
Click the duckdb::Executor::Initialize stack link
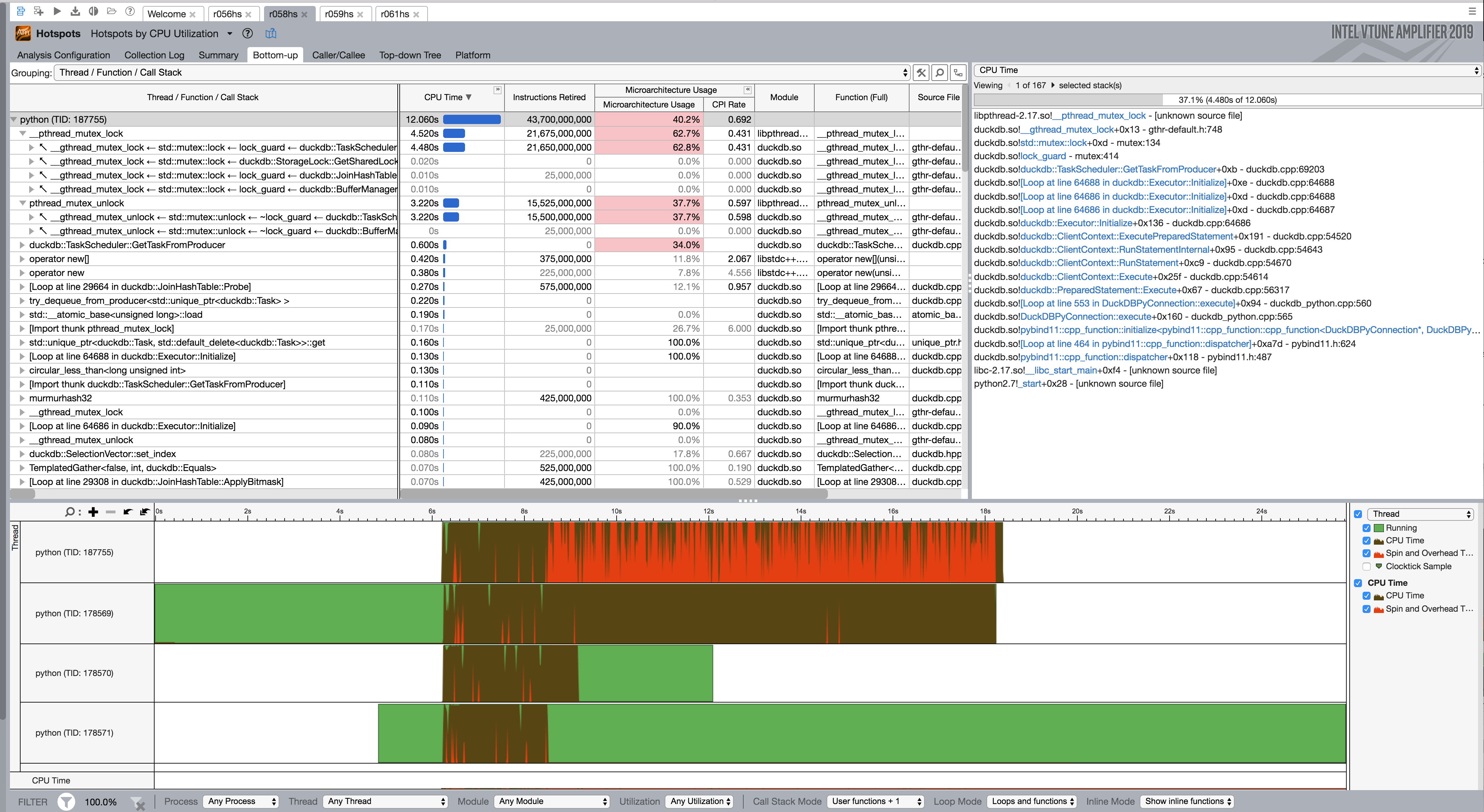(1076, 223)
